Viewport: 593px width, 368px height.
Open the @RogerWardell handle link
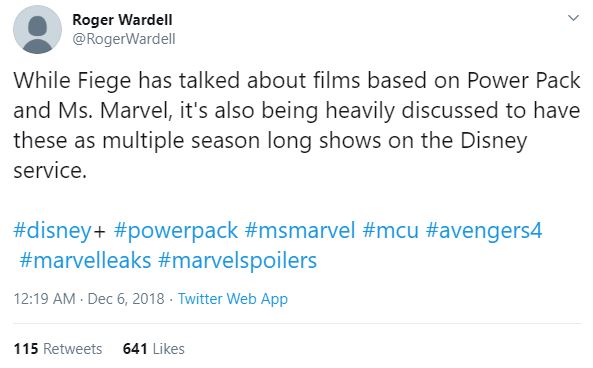pyautogui.click(x=124, y=39)
